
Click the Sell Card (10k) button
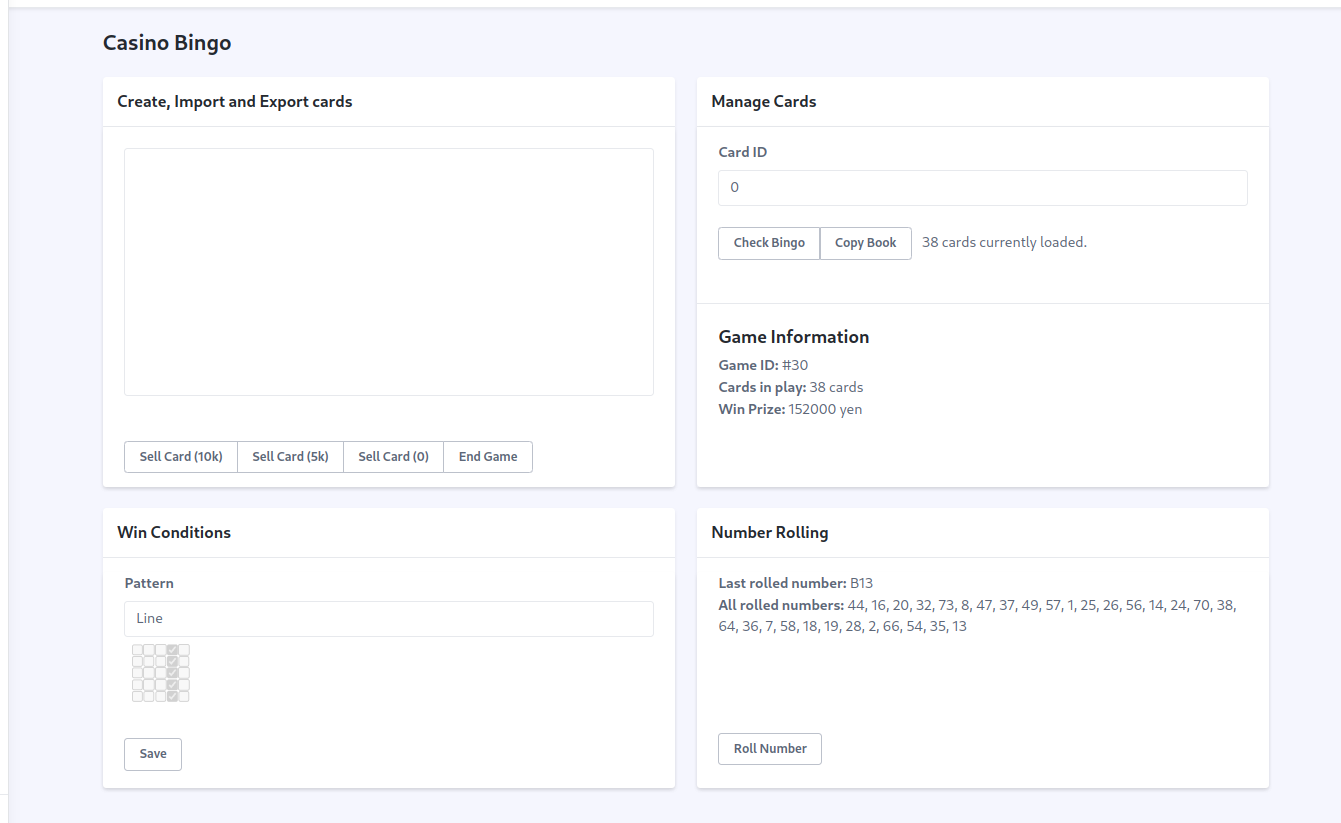[180, 457]
